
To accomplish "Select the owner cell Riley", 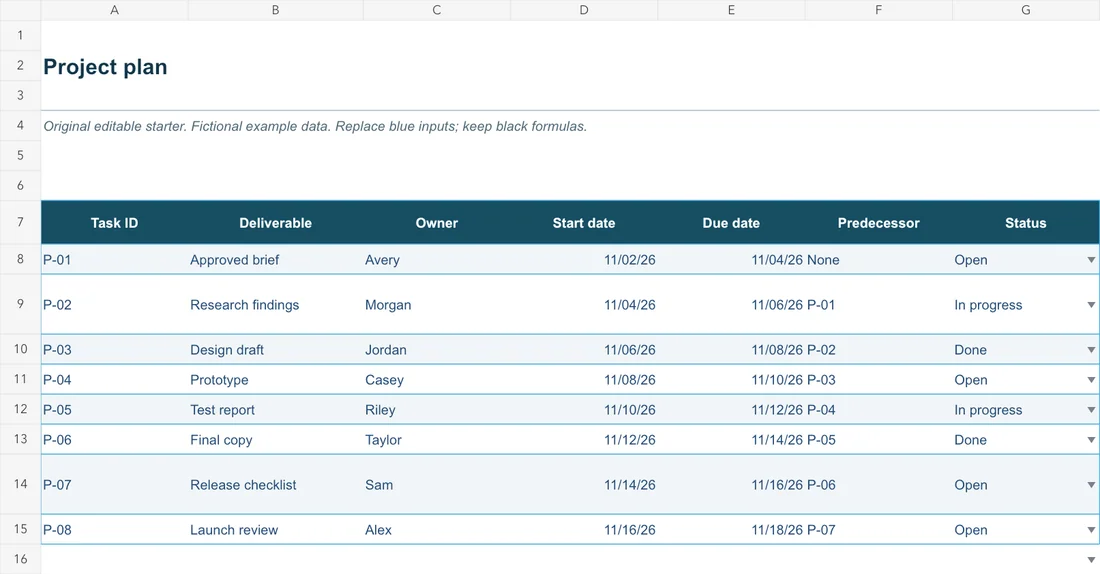I will 437,410.
